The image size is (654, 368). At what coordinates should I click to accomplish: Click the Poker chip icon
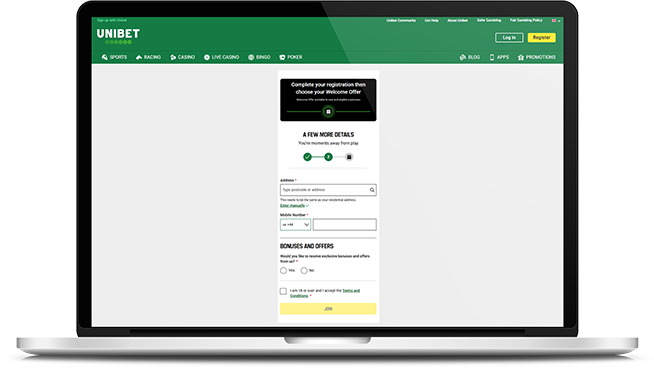coord(282,57)
